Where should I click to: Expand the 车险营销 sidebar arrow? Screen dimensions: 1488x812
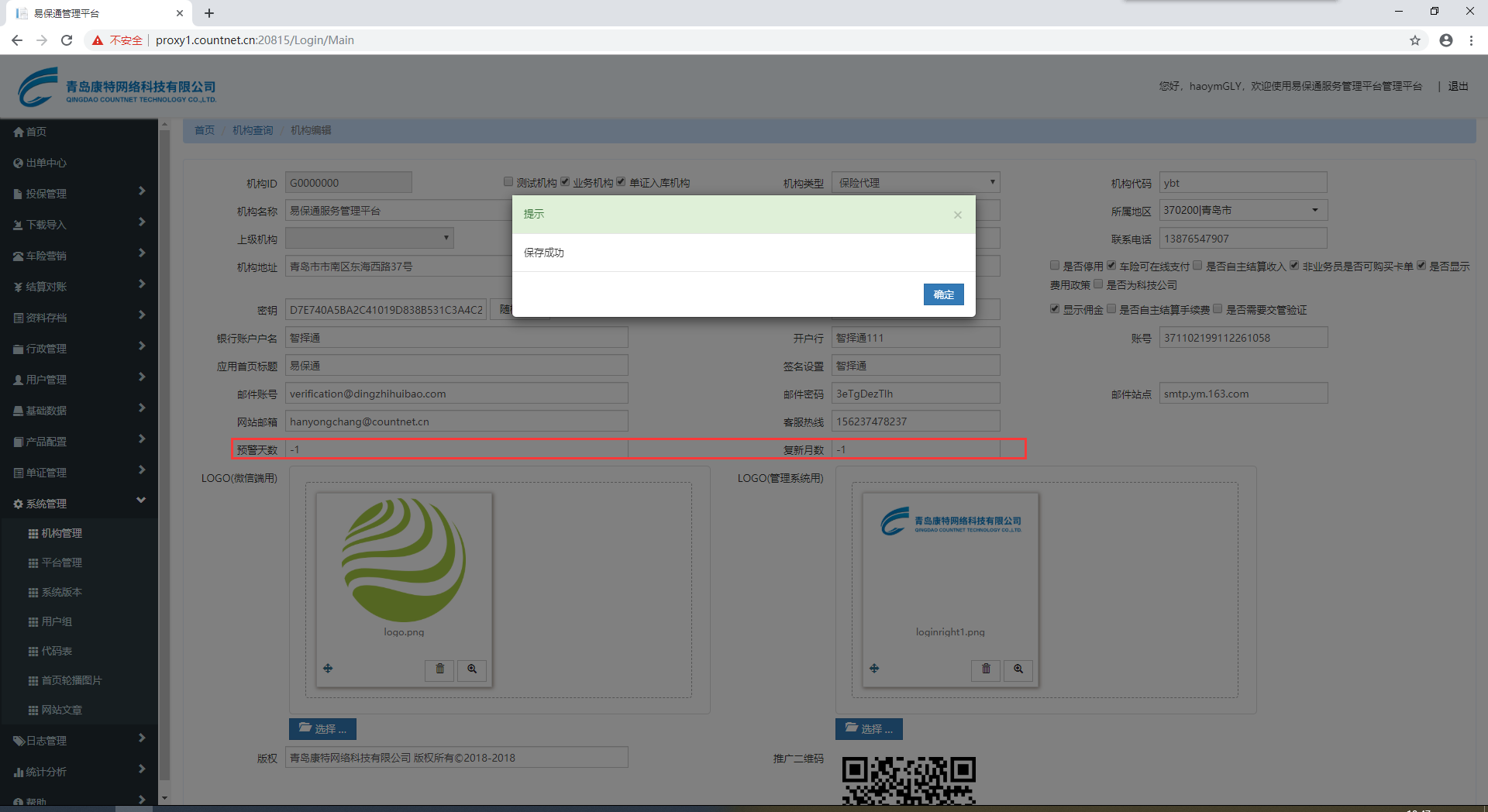click(142, 253)
